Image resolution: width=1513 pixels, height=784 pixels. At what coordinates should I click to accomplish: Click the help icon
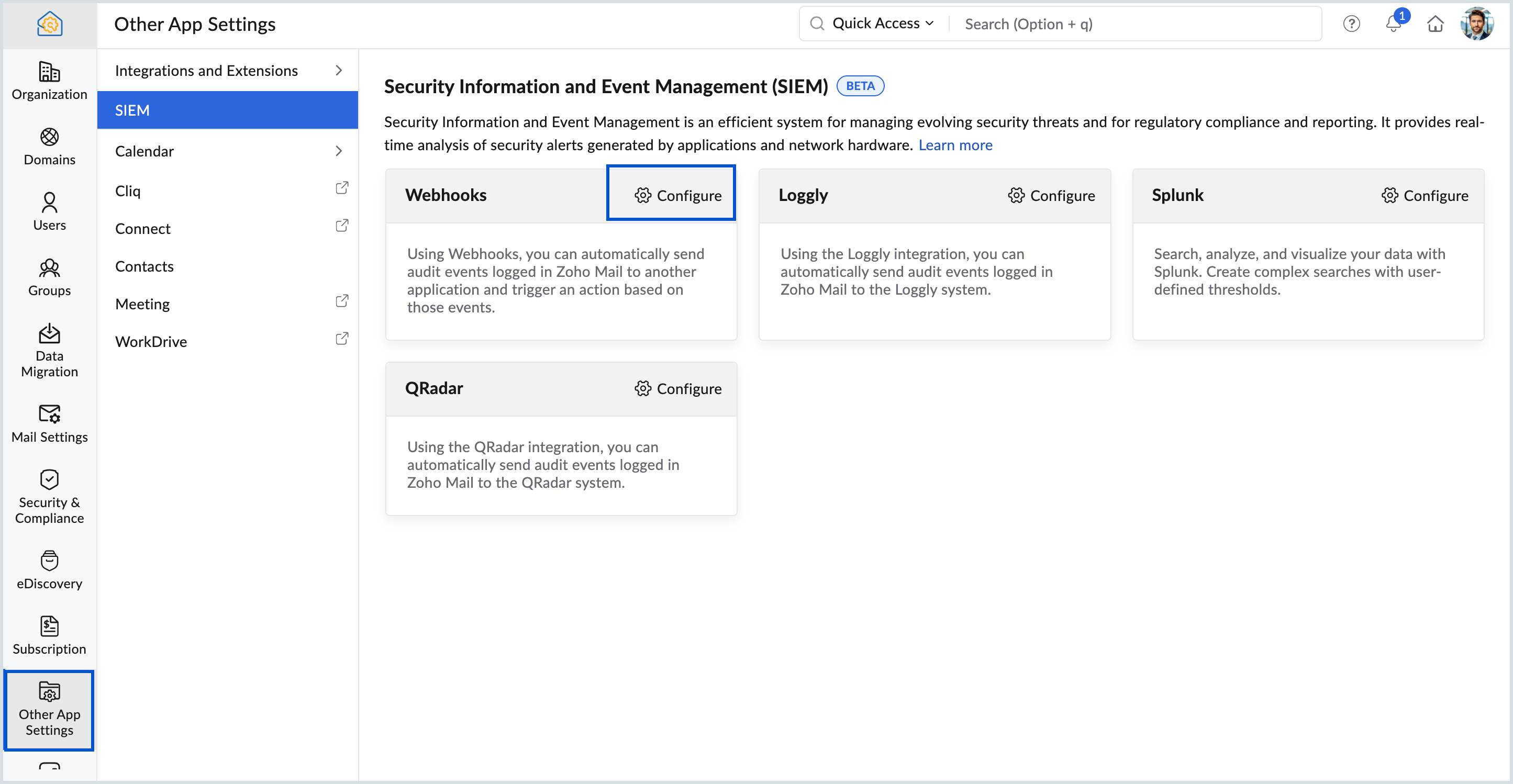click(x=1351, y=24)
